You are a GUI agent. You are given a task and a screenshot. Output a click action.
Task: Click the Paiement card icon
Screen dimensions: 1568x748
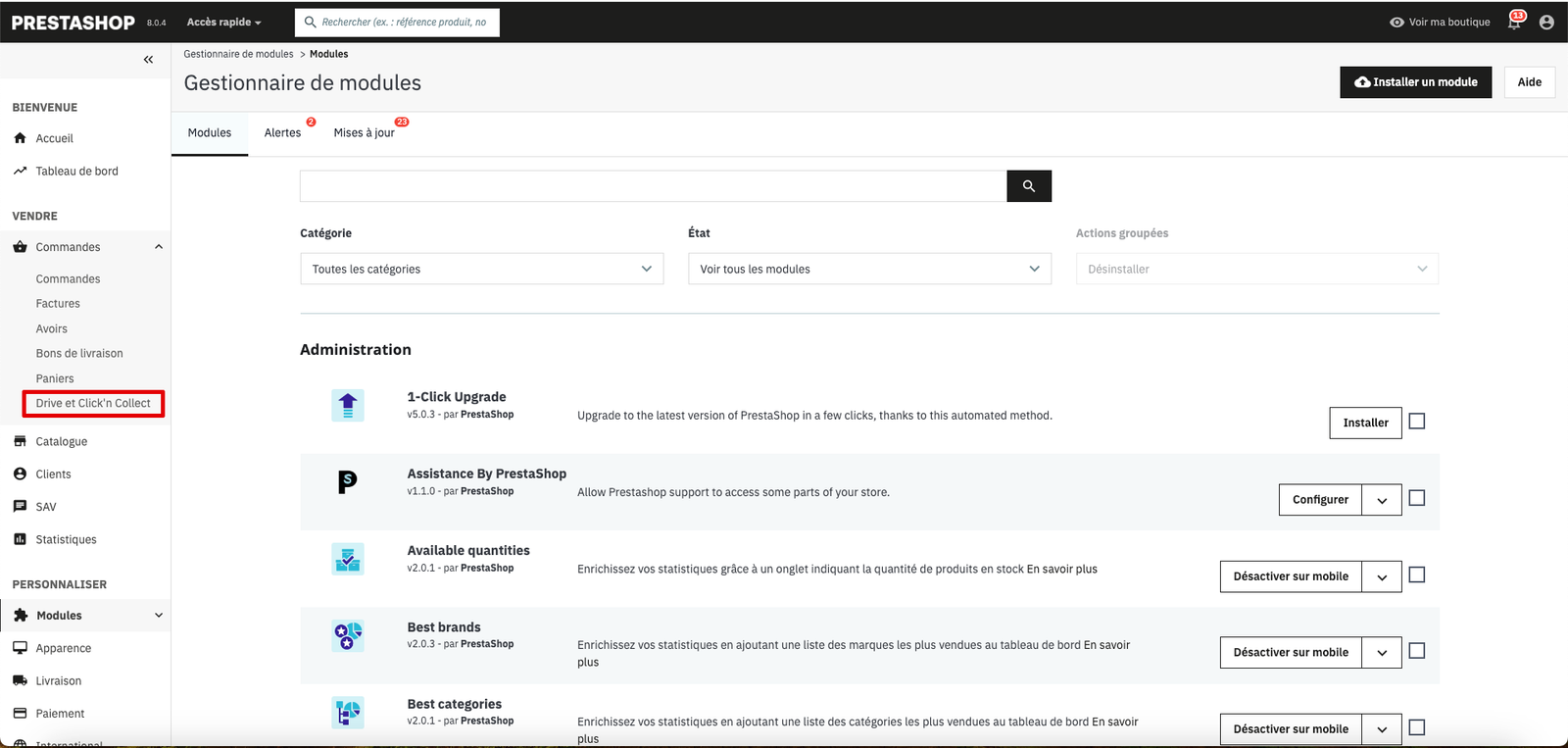(x=20, y=714)
